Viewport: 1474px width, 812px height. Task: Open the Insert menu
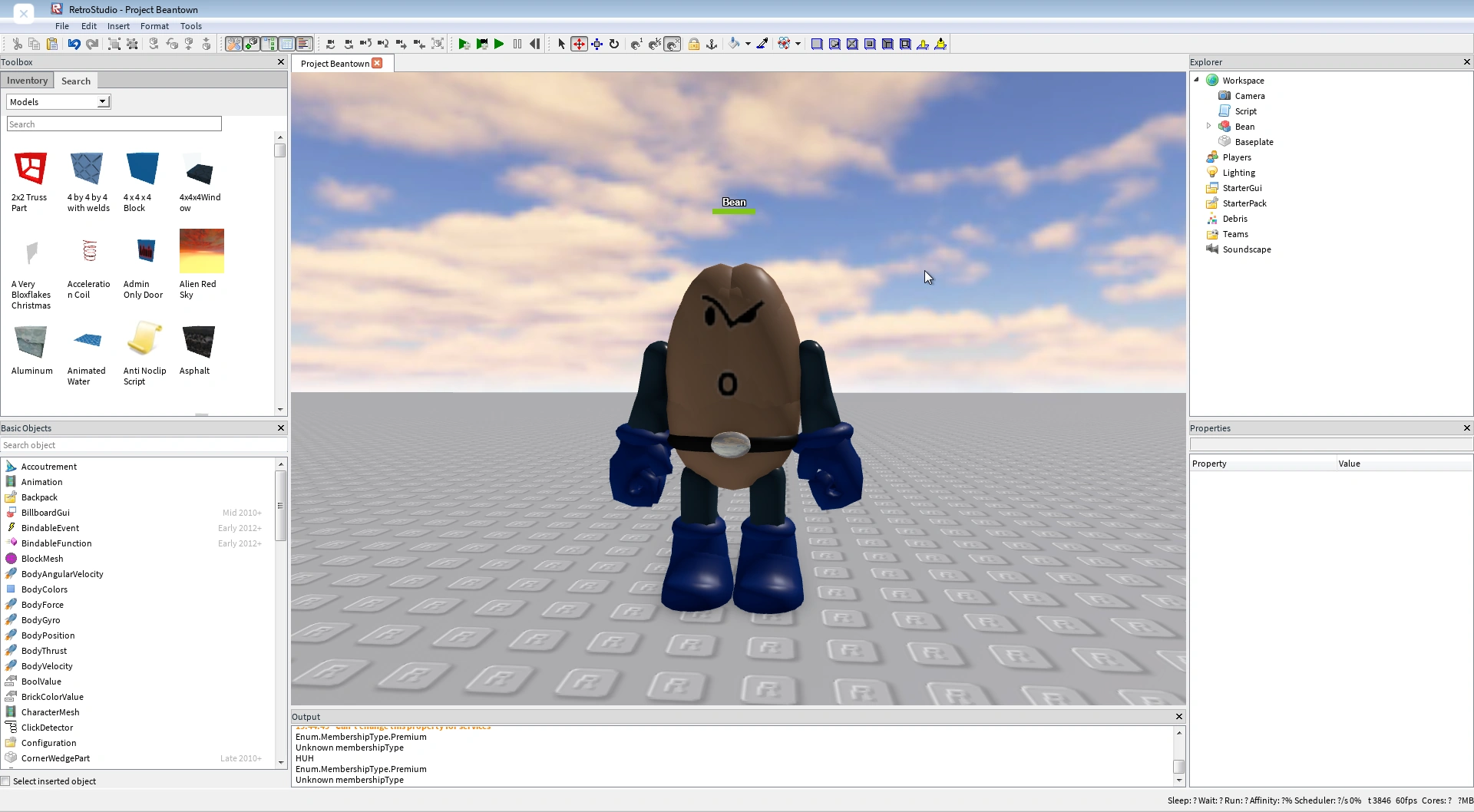click(x=118, y=26)
